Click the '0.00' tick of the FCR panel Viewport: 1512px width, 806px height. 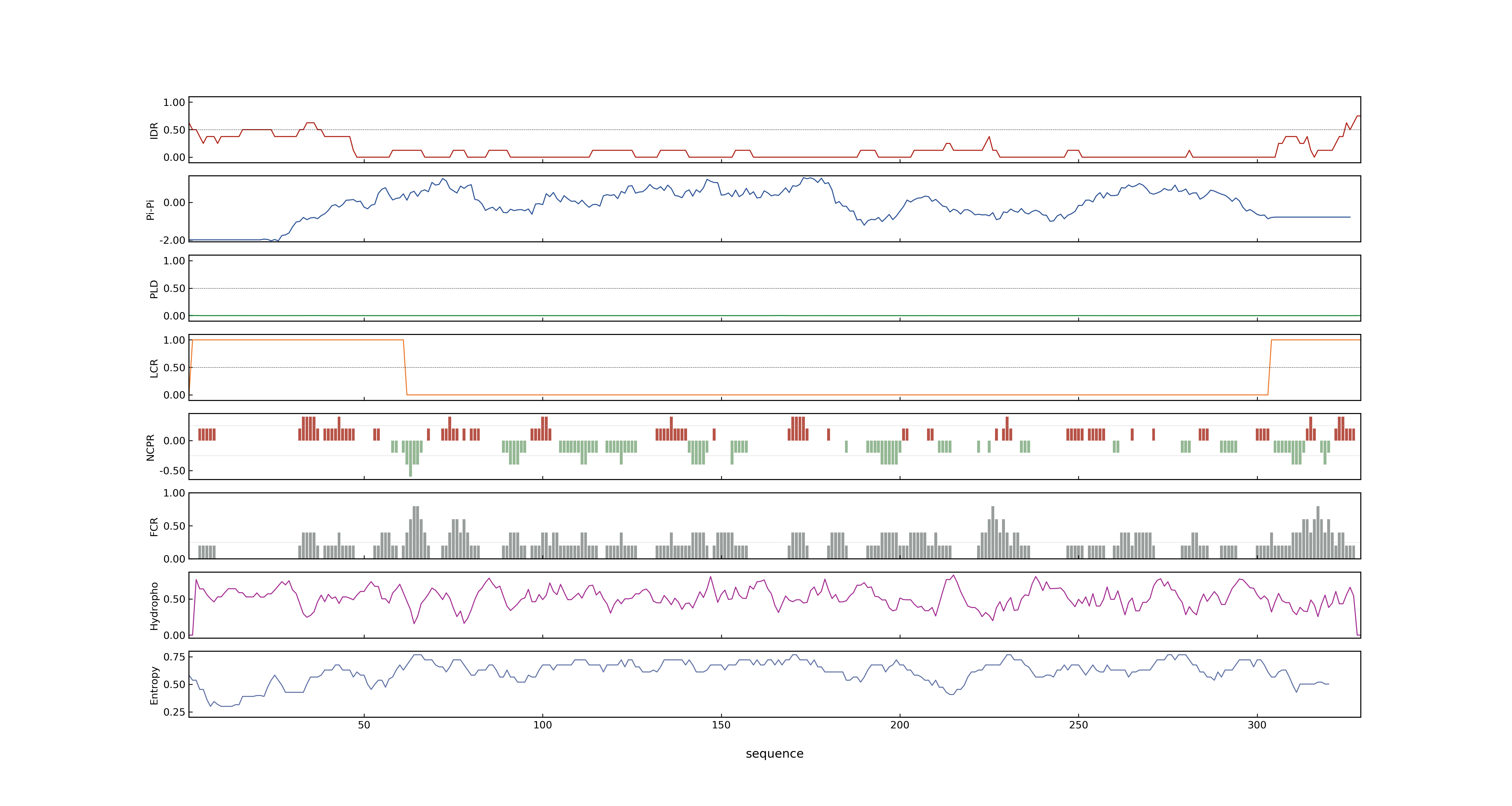174,559
